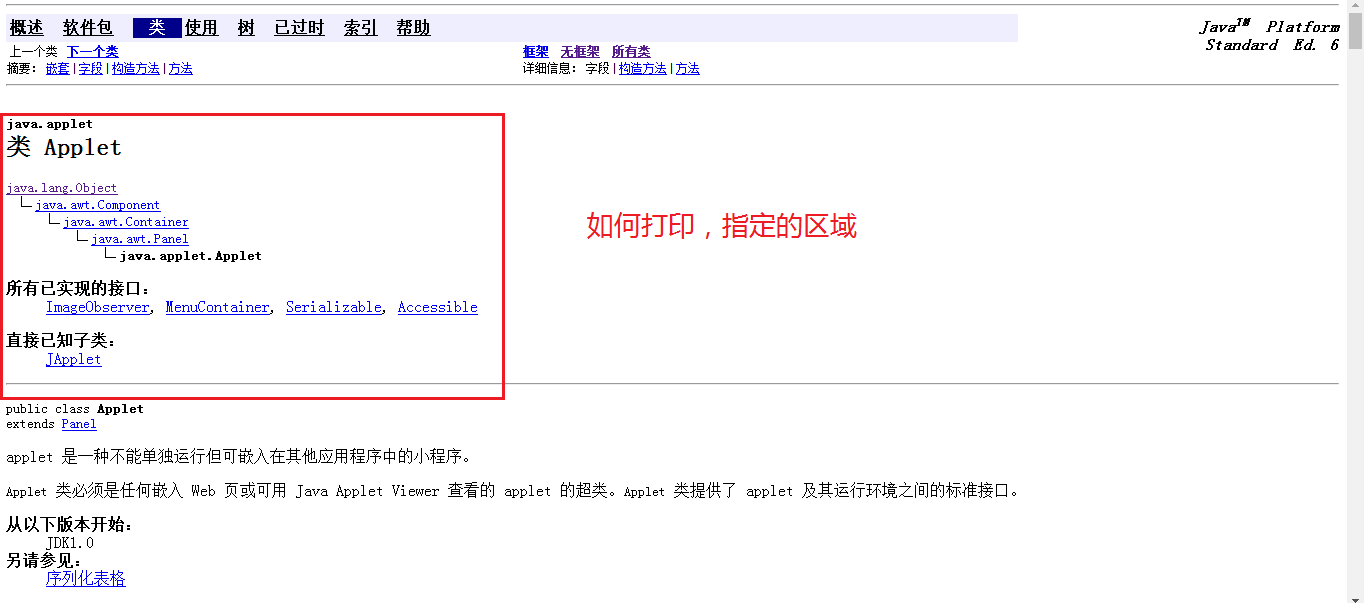Jump to 方法 in 详细信息 row
Image resolution: width=1364 pixels, height=604 pixels.
coord(687,69)
